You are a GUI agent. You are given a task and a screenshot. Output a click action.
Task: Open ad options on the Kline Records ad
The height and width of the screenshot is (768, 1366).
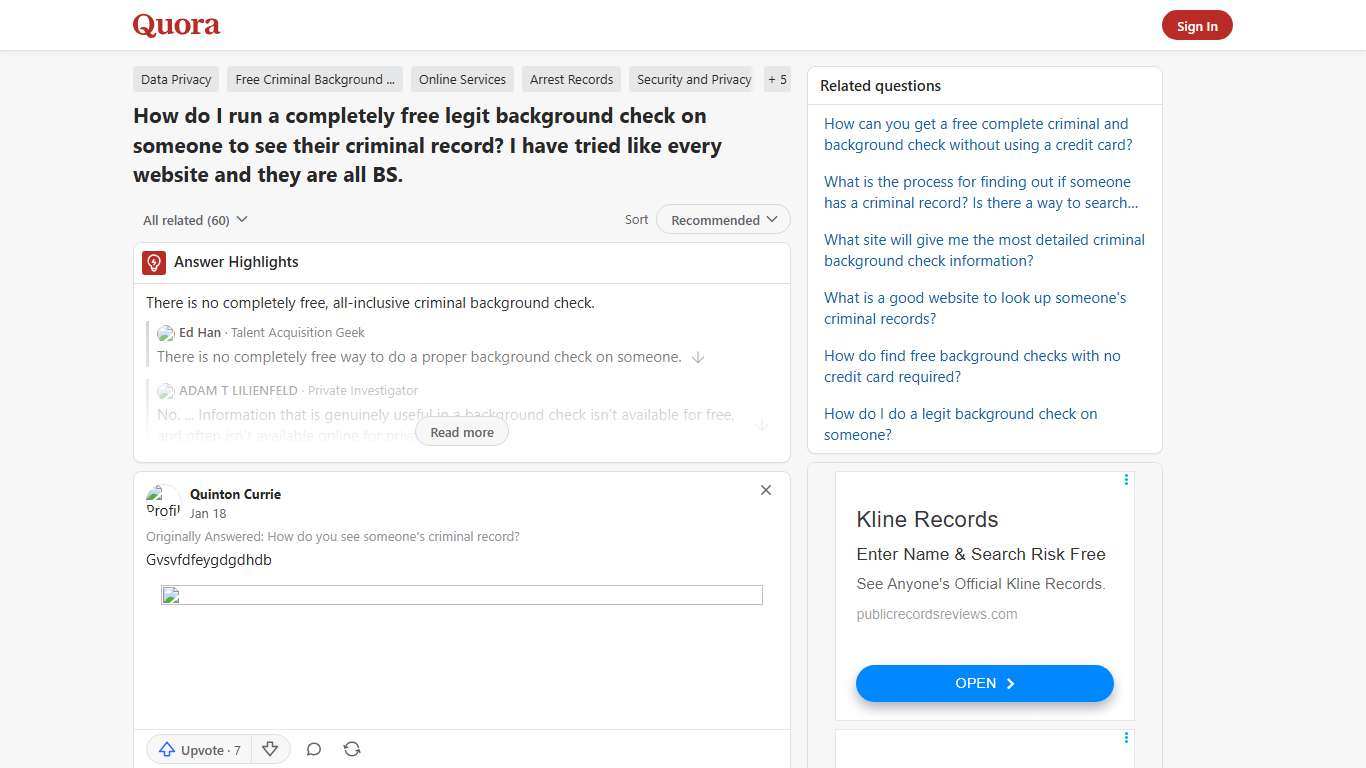click(x=1126, y=479)
